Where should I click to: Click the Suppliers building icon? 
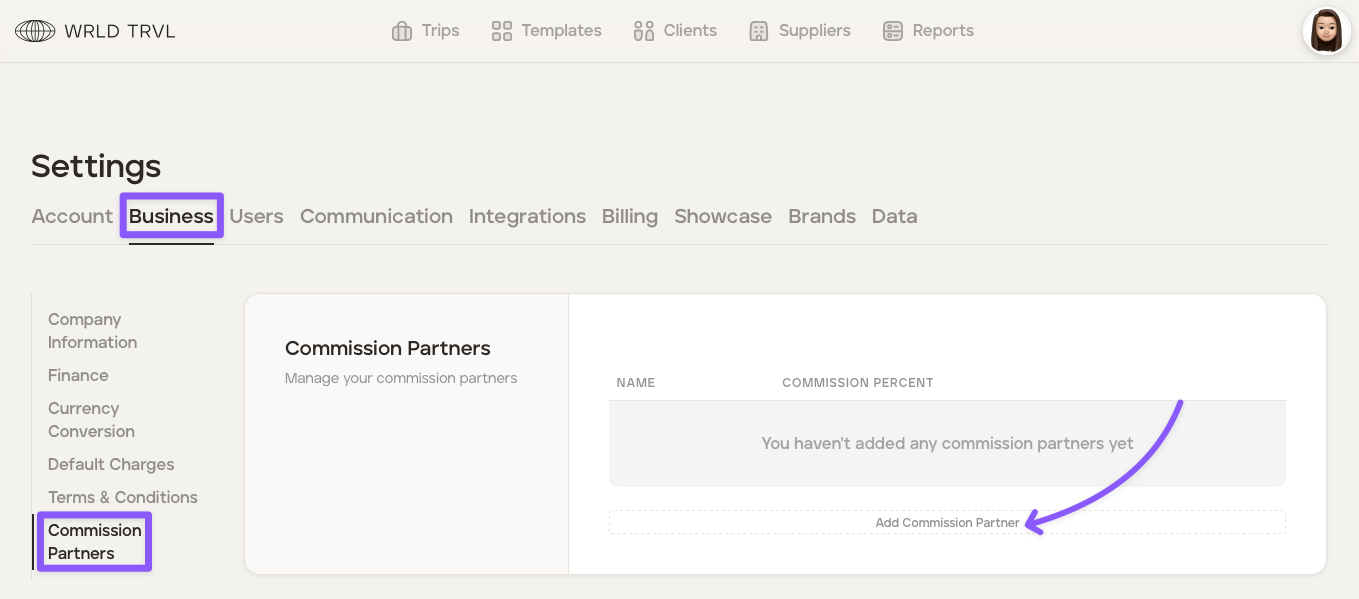pos(759,31)
